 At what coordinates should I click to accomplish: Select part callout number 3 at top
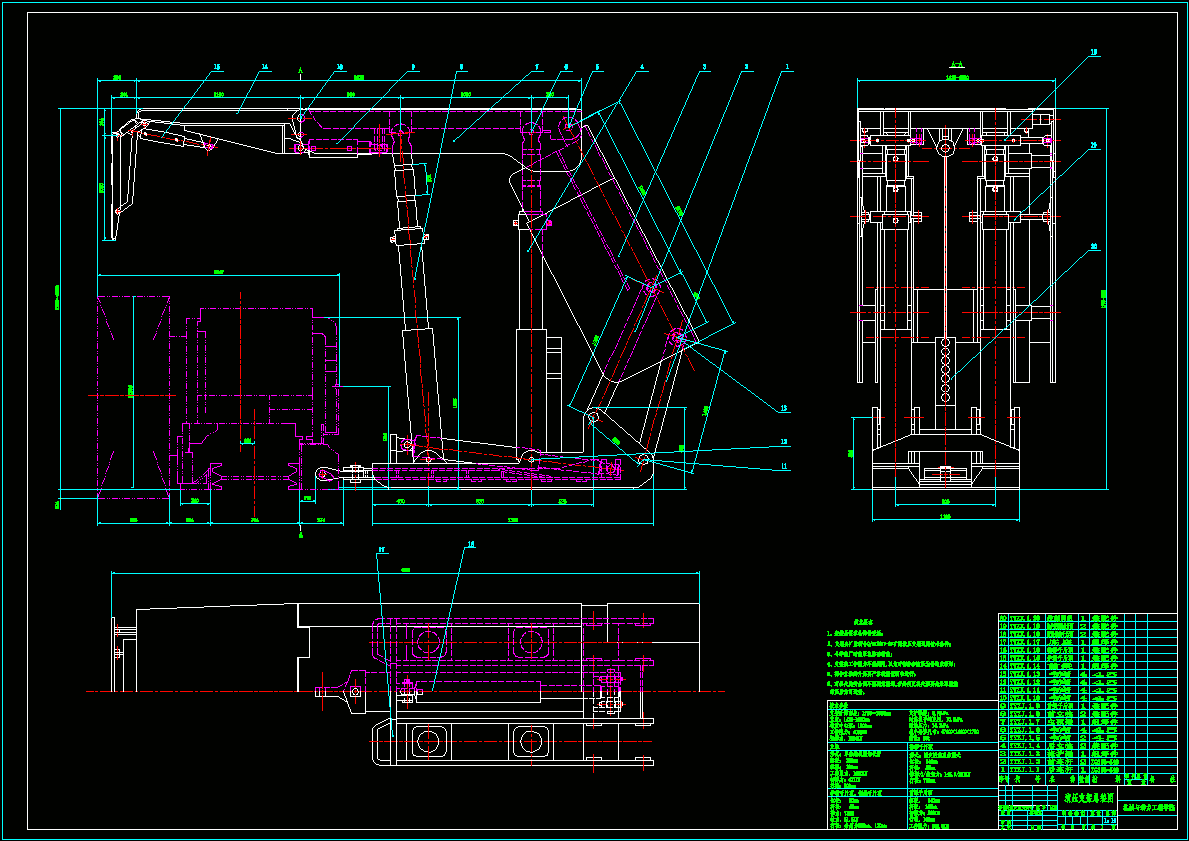704,67
